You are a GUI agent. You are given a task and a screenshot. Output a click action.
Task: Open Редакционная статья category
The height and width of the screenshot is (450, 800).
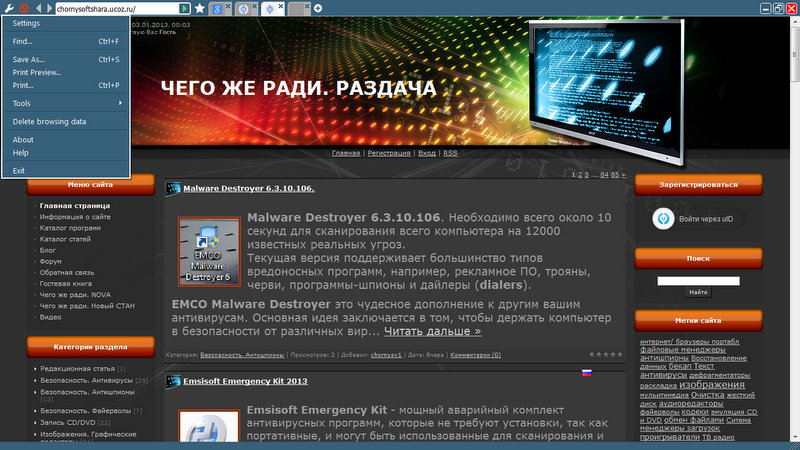pyautogui.click(x=78, y=368)
